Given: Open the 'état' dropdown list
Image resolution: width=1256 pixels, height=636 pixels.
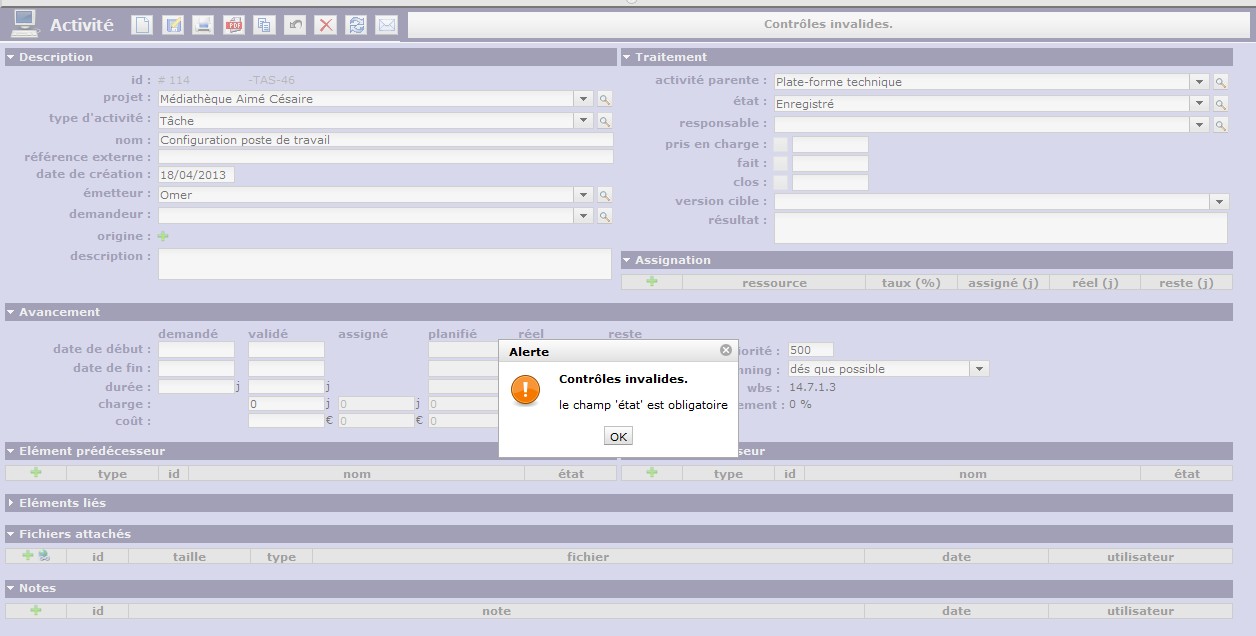Looking at the screenshot, I should [1199, 104].
